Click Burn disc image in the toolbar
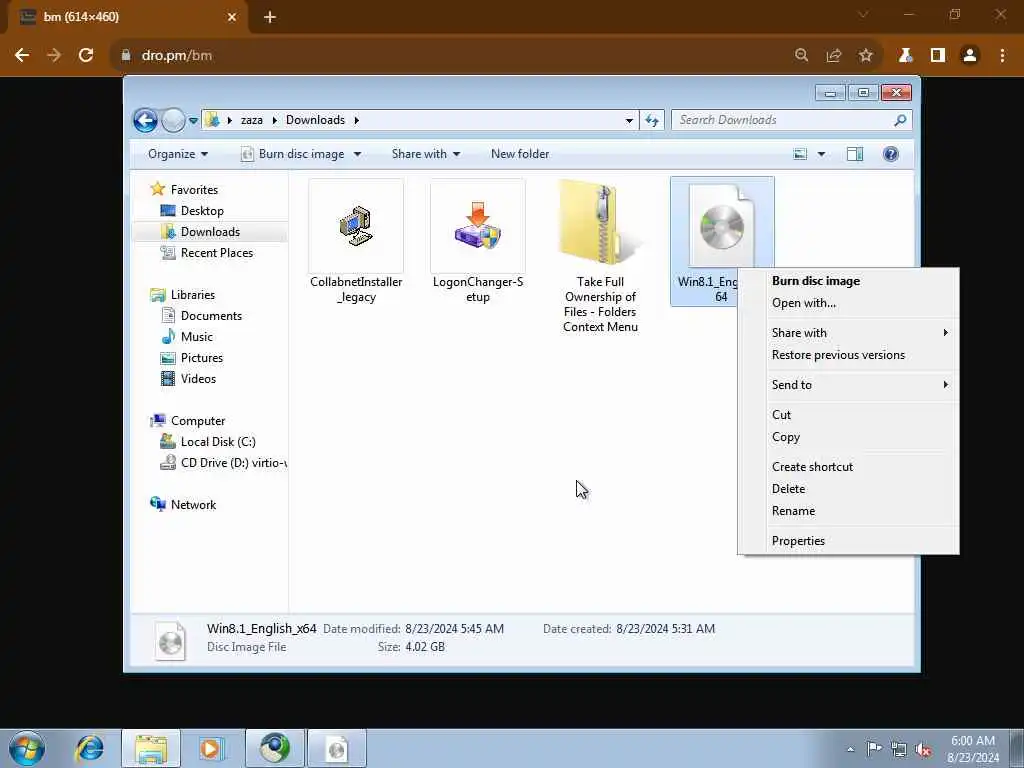The image size is (1024, 768). tap(293, 154)
